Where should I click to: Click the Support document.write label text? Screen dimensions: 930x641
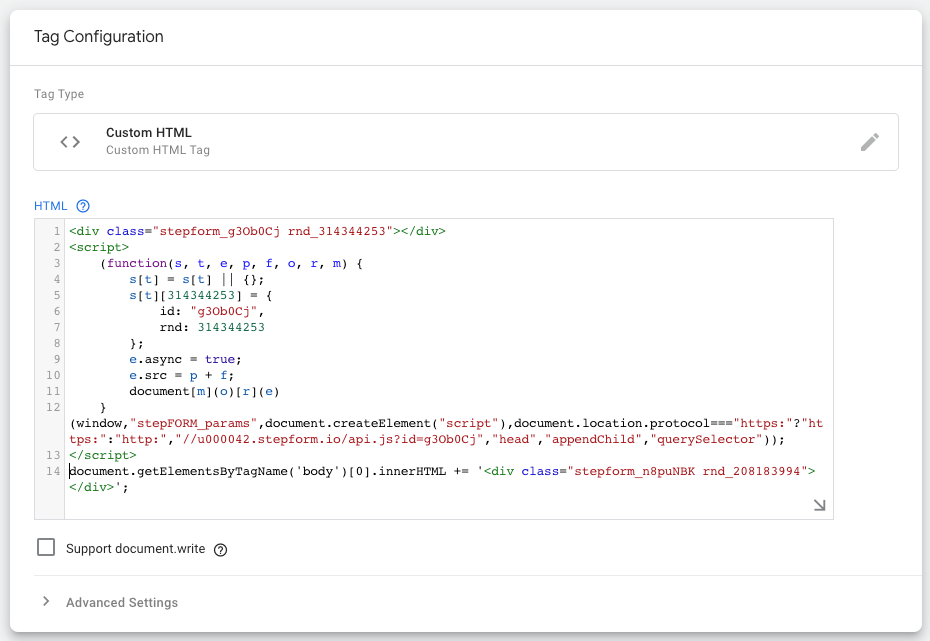[135, 549]
